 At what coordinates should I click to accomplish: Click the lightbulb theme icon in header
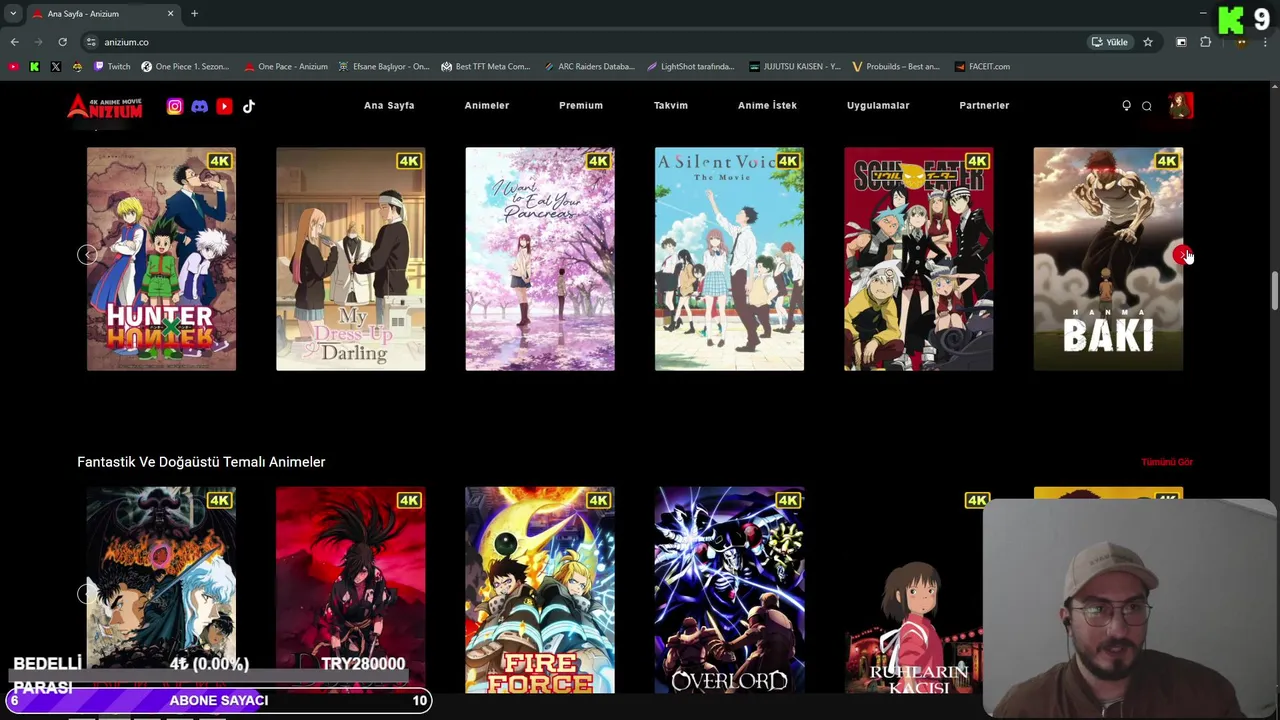pyautogui.click(x=1126, y=106)
